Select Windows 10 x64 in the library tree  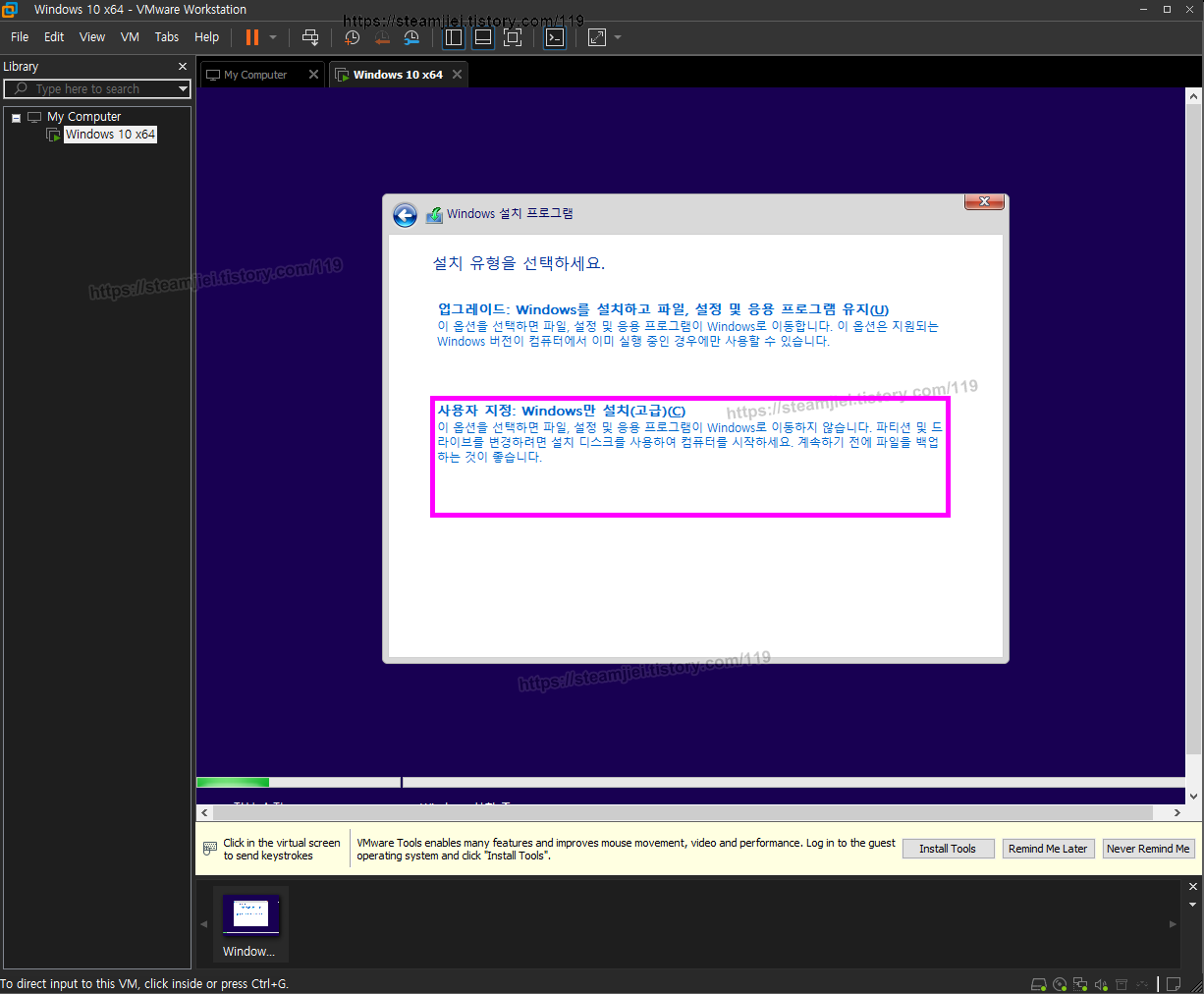[110, 135]
